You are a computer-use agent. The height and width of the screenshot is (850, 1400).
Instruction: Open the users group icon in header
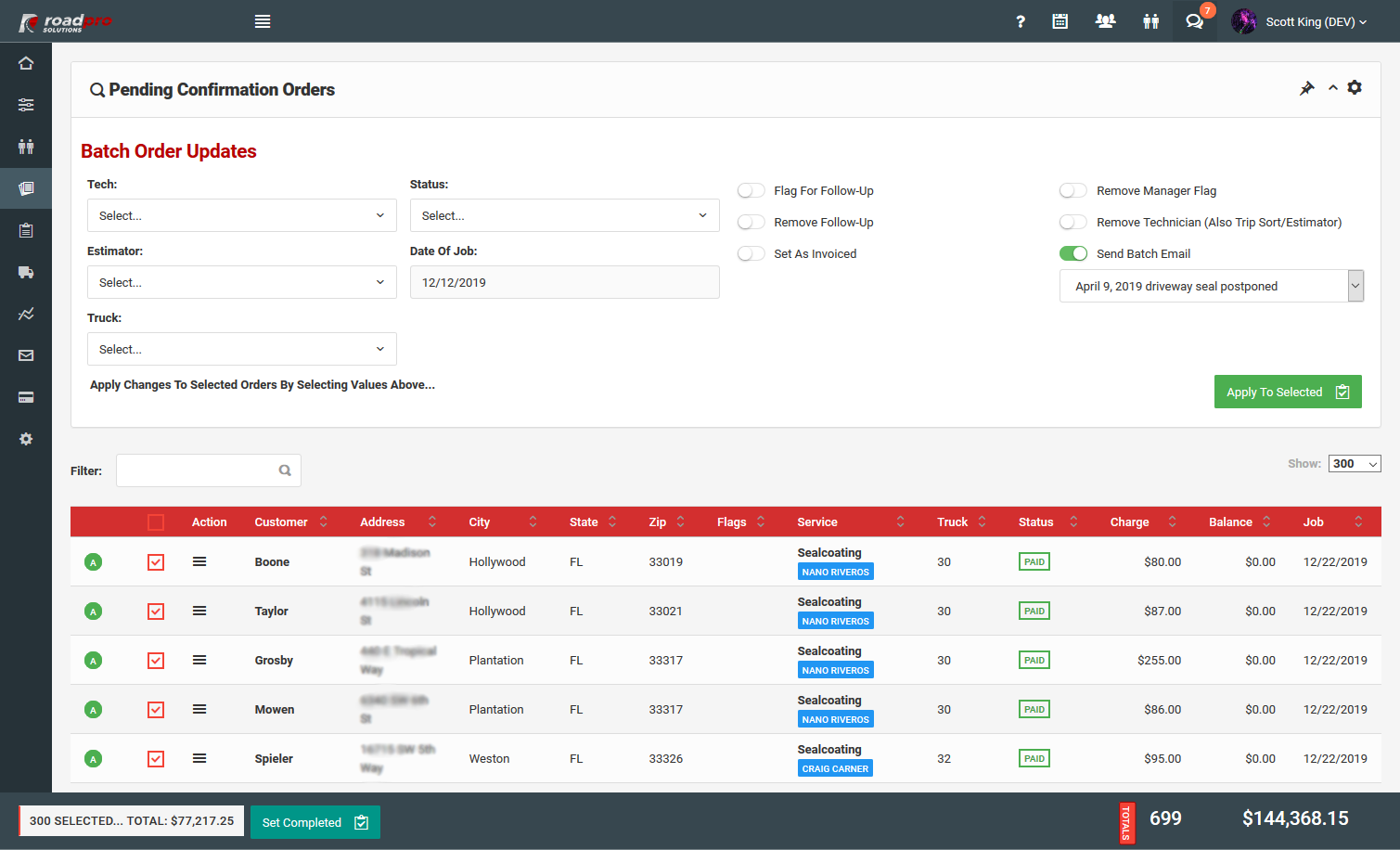[x=1105, y=21]
